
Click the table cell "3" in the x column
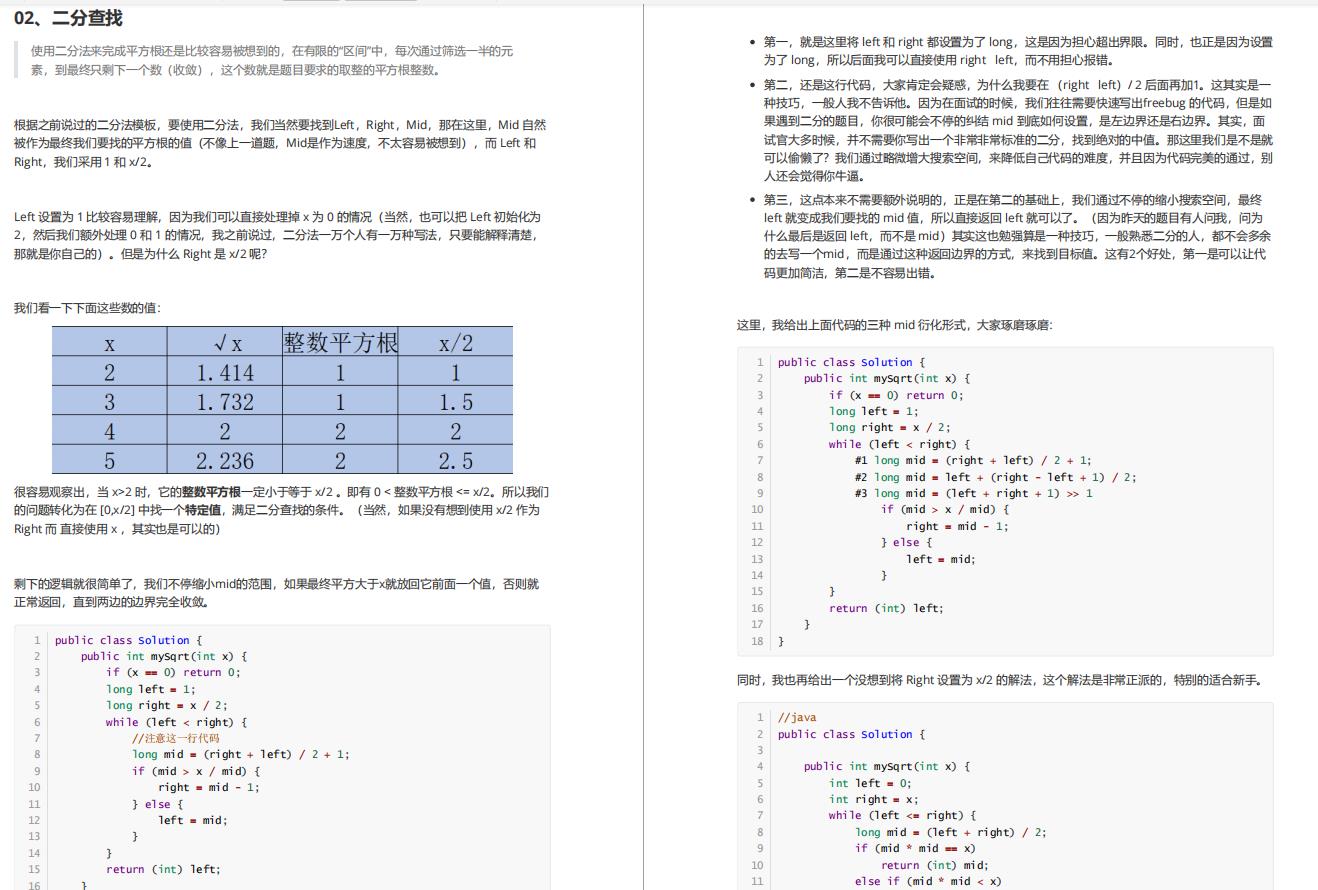tap(110, 401)
